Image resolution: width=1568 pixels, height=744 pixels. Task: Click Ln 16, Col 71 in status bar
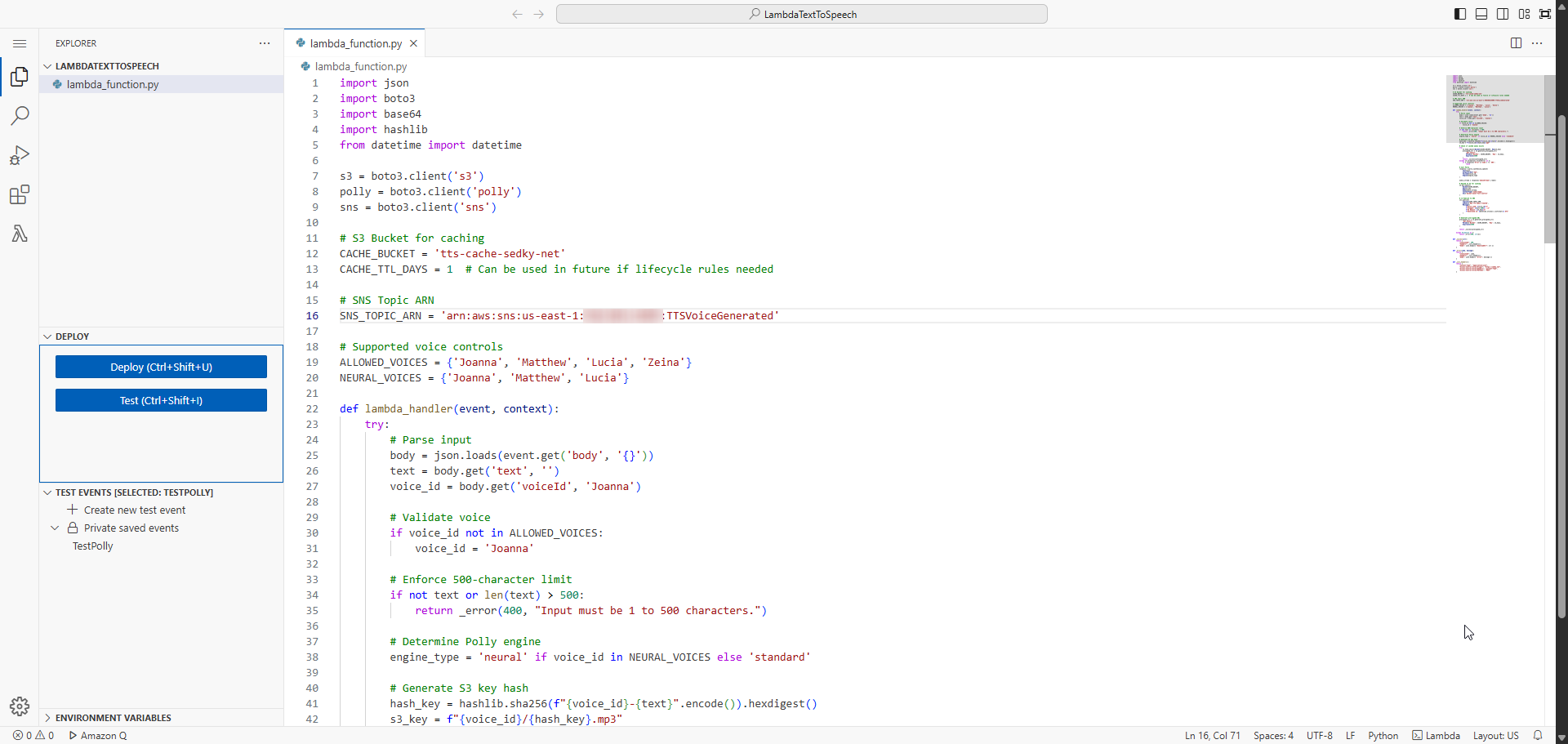coord(1212,735)
